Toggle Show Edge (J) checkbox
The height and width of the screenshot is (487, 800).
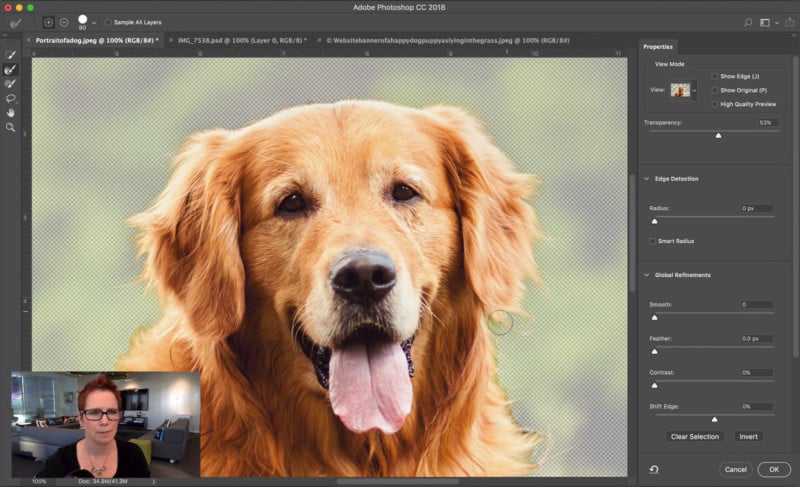click(714, 76)
